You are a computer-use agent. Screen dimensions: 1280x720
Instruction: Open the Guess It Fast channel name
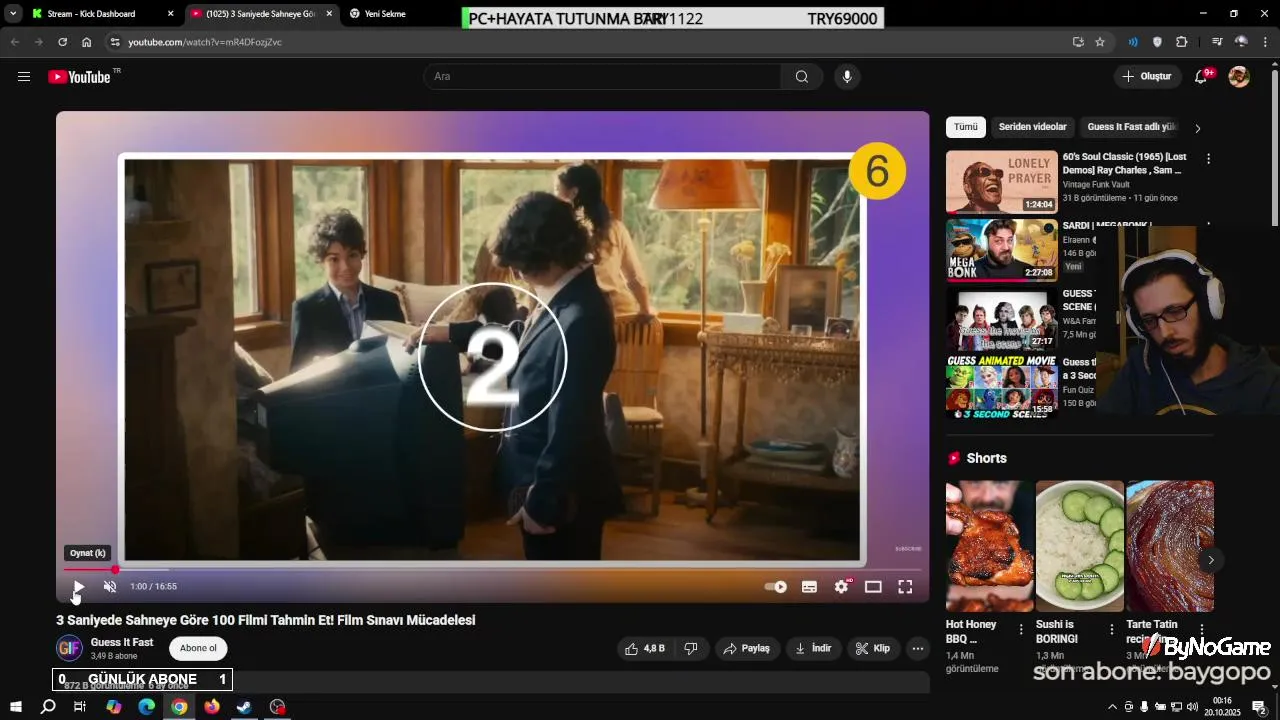click(x=122, y=642)
